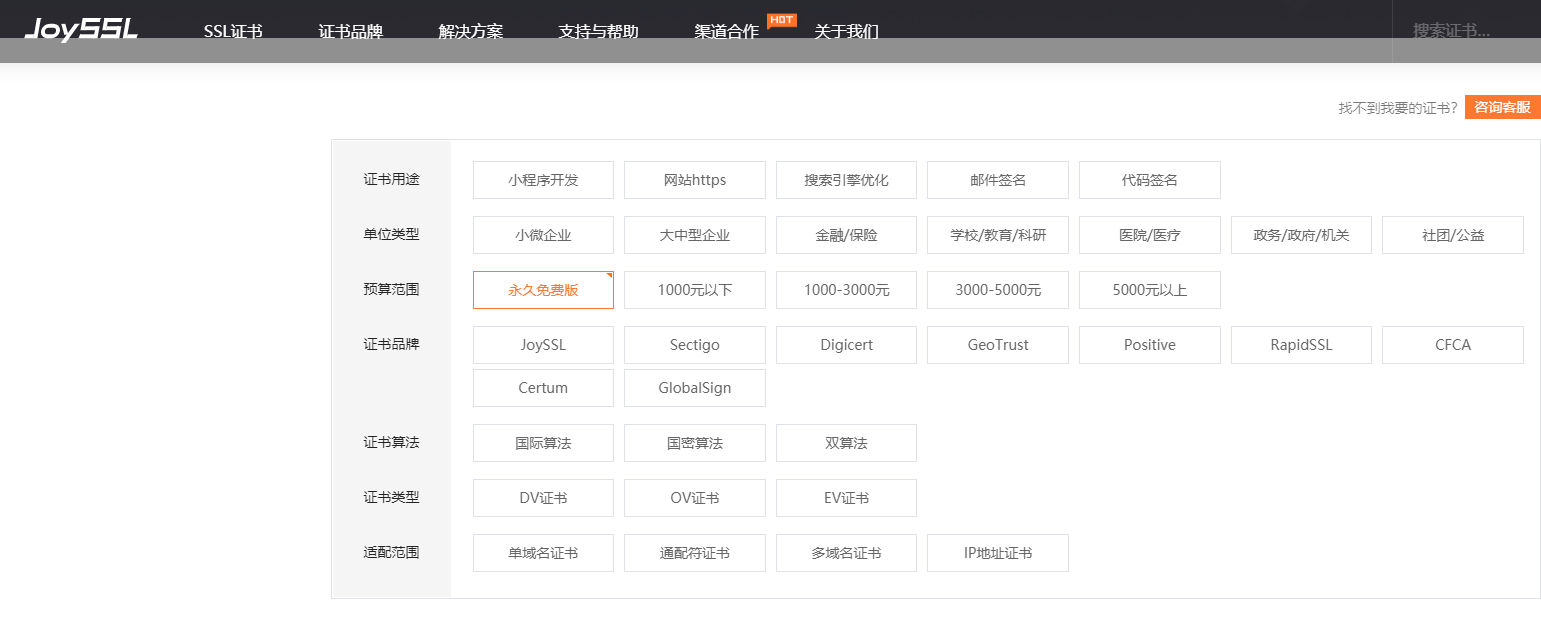
Task: Open the SSL证书 menu
Action: click(233, 31)
